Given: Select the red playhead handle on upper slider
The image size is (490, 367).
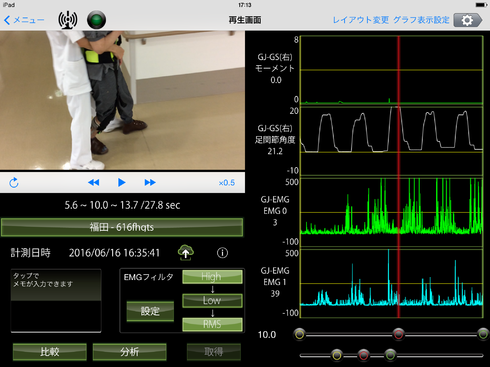Looking at the screenshot, I should [398, 334].
